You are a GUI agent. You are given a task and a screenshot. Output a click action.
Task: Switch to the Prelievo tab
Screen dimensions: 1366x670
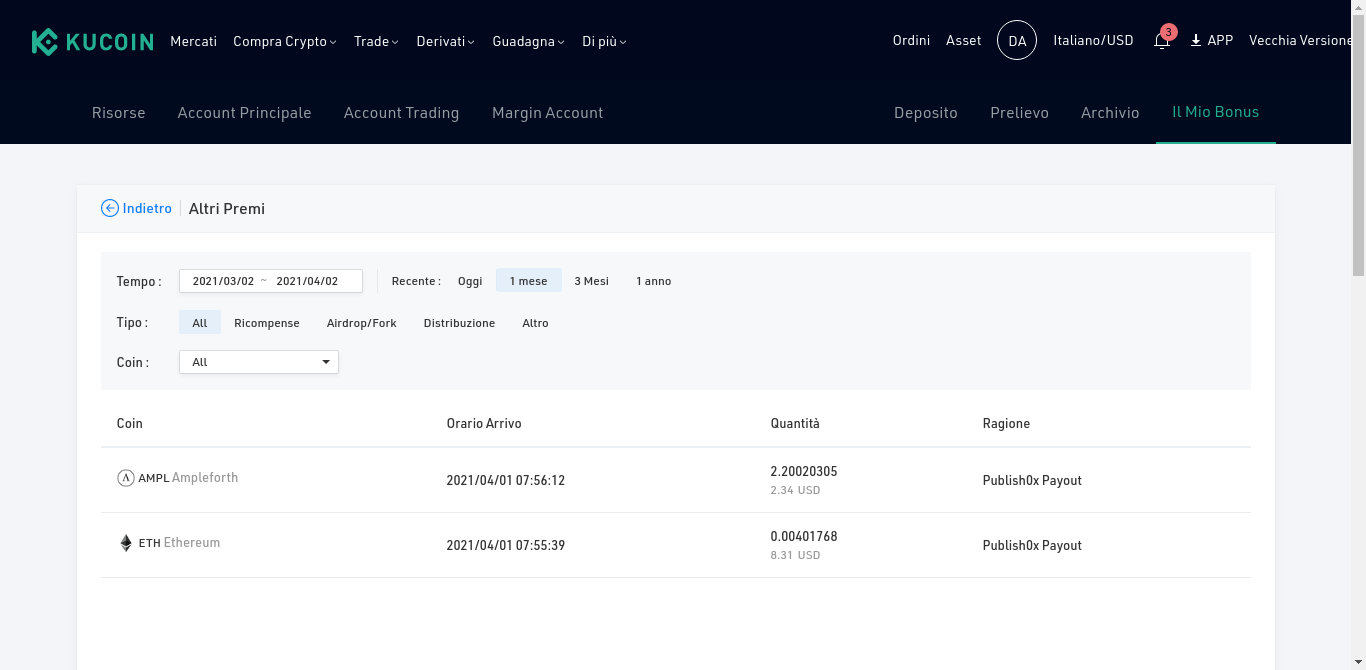pyautogui.click(x=1019, y=113)
